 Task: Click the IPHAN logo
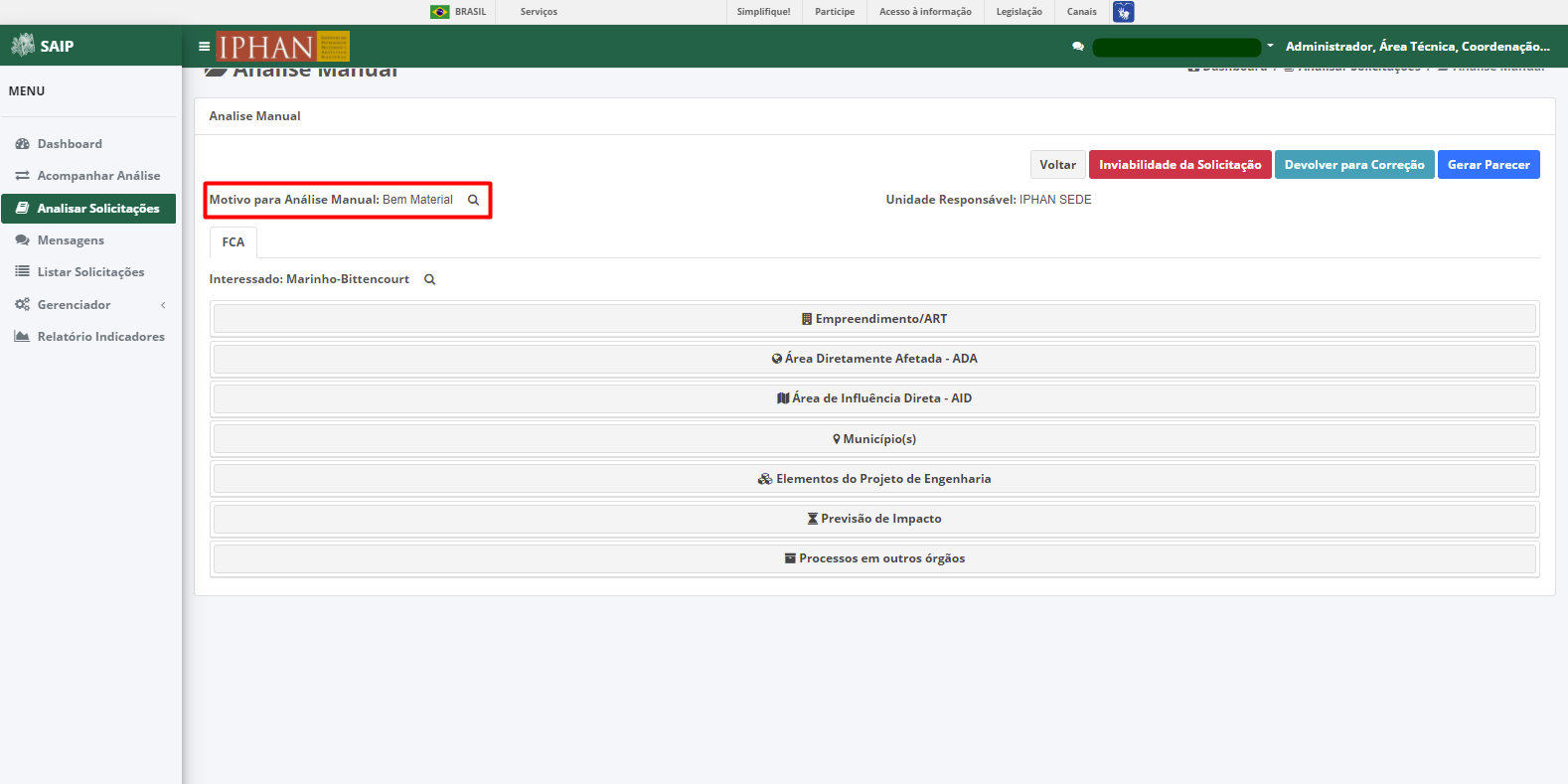[x=283, y=47]
